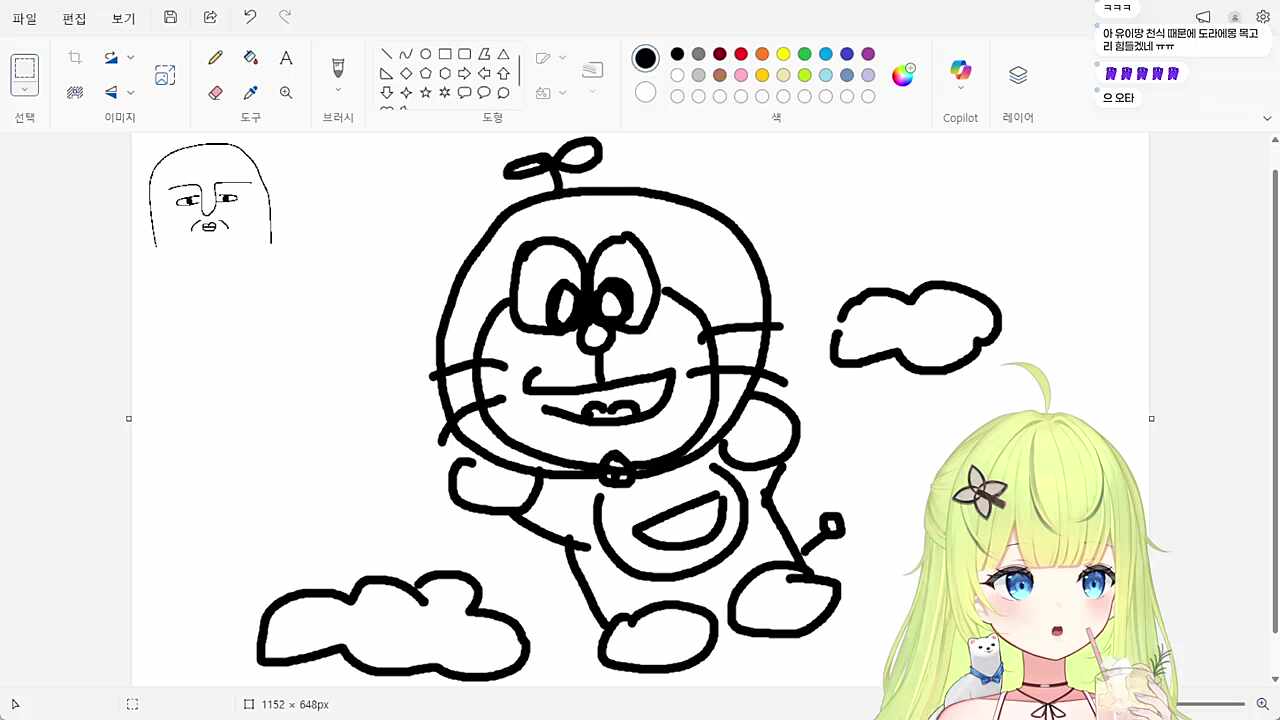Pick the red color swatch
This screenshot has height=720, width=1280.
[x=741, y=54]
